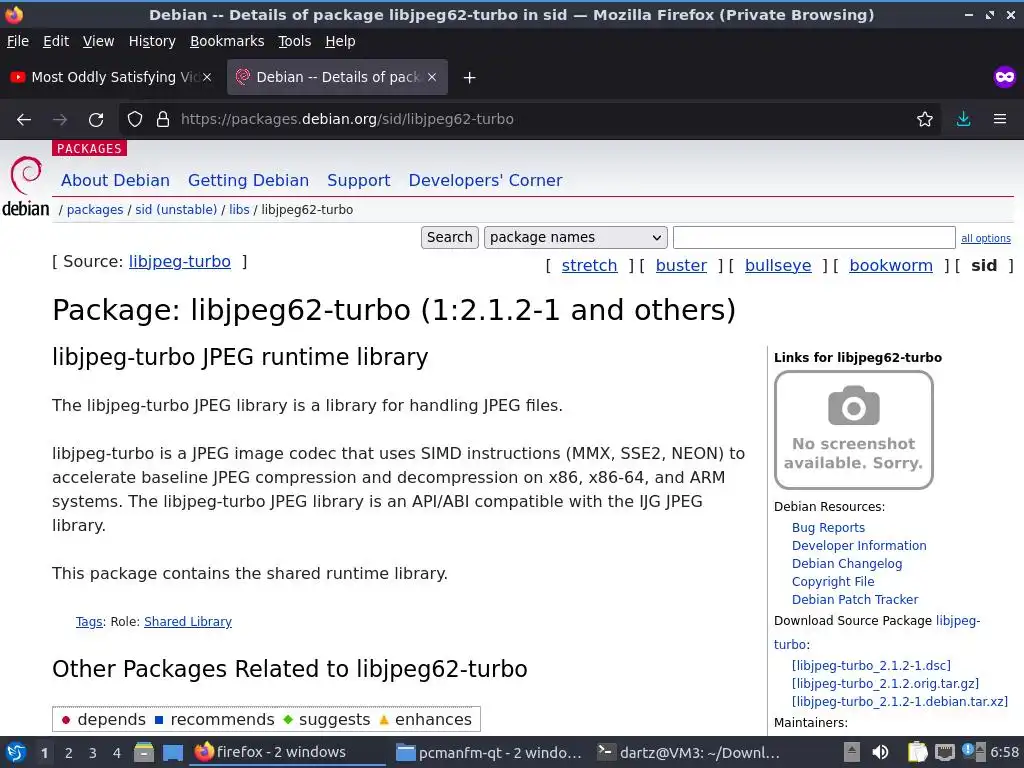Viewport: 1024px width, 768px height.
Task: Go back to the previous page
Action: [24, 120]
